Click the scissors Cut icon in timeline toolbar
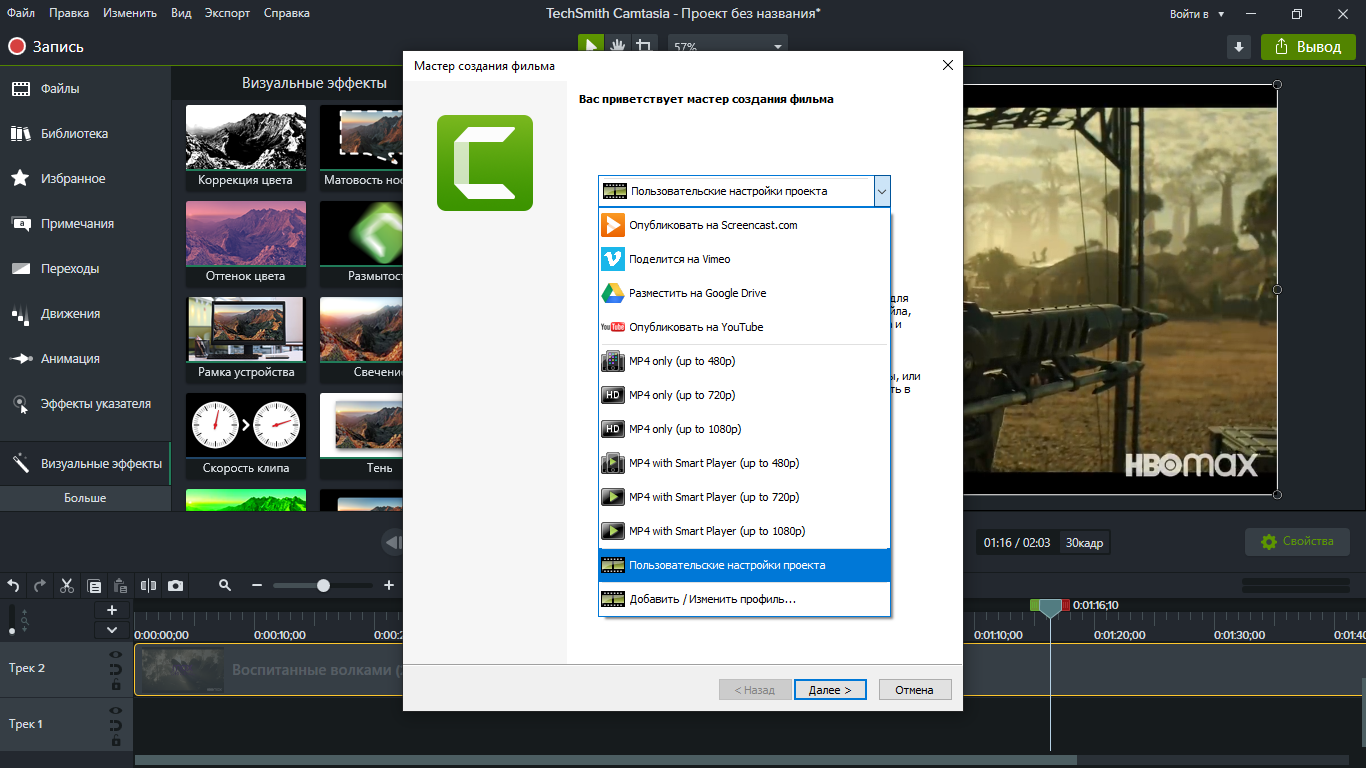Viewport: 1366px width, 768px height. click(67, 586)
